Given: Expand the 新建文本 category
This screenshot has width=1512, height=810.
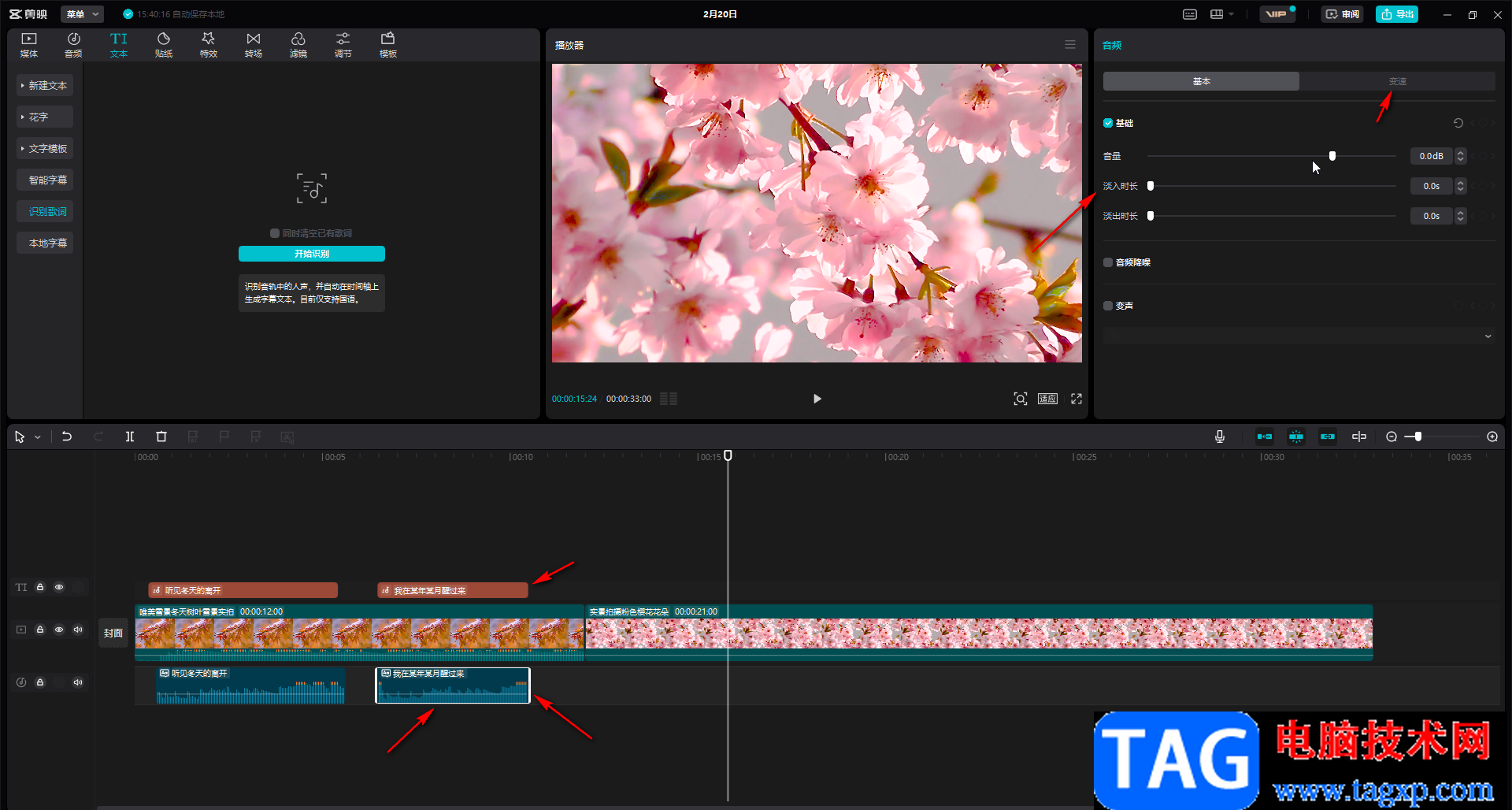Looking at the screenshot, I should pyautogui.click(x=45, y=85).
